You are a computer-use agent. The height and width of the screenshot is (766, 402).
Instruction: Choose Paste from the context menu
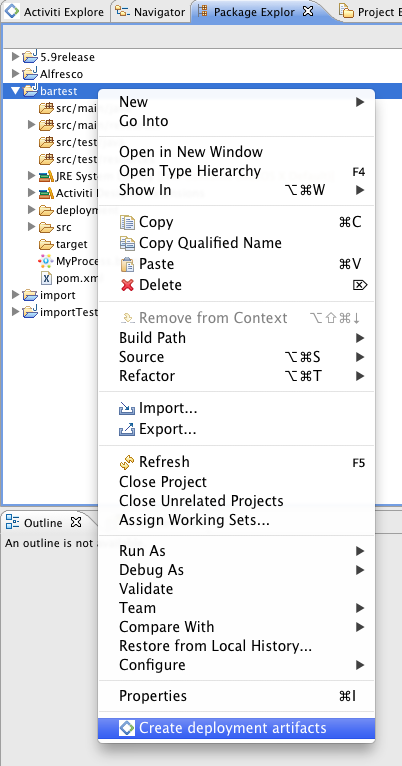click(236, 264)
